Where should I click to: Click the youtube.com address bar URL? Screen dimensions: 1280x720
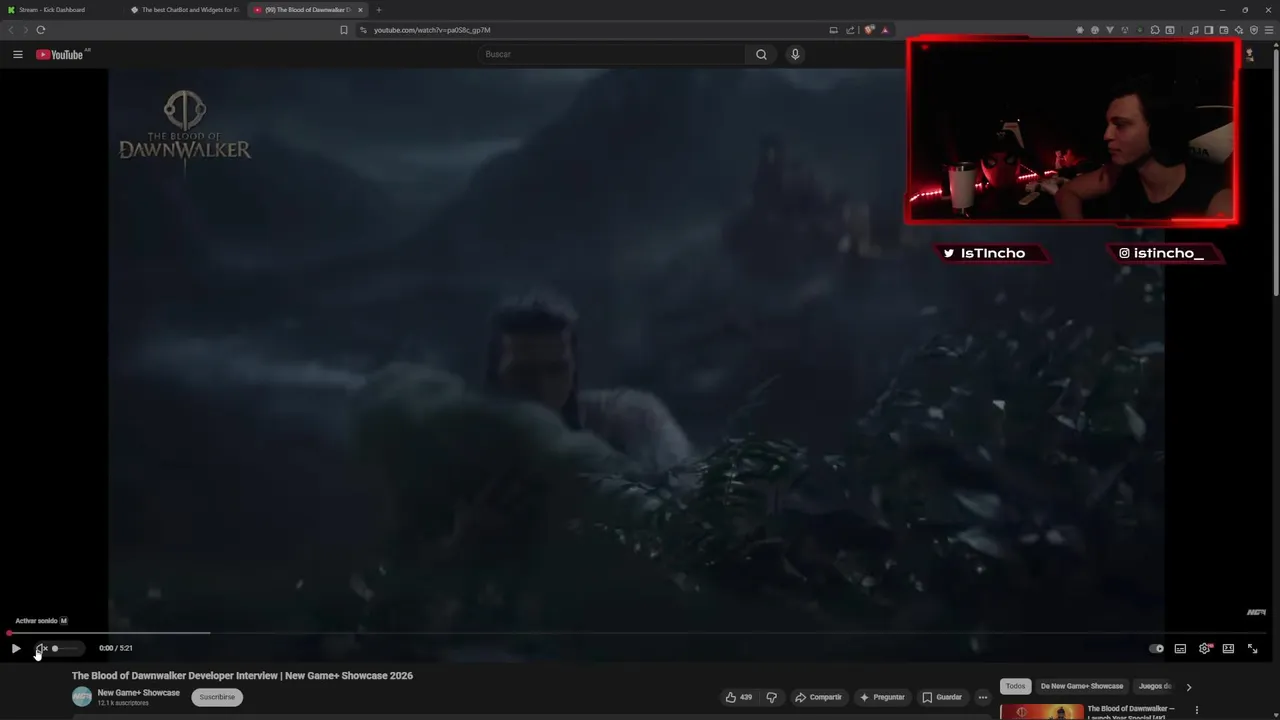click(x=432, y=30)
